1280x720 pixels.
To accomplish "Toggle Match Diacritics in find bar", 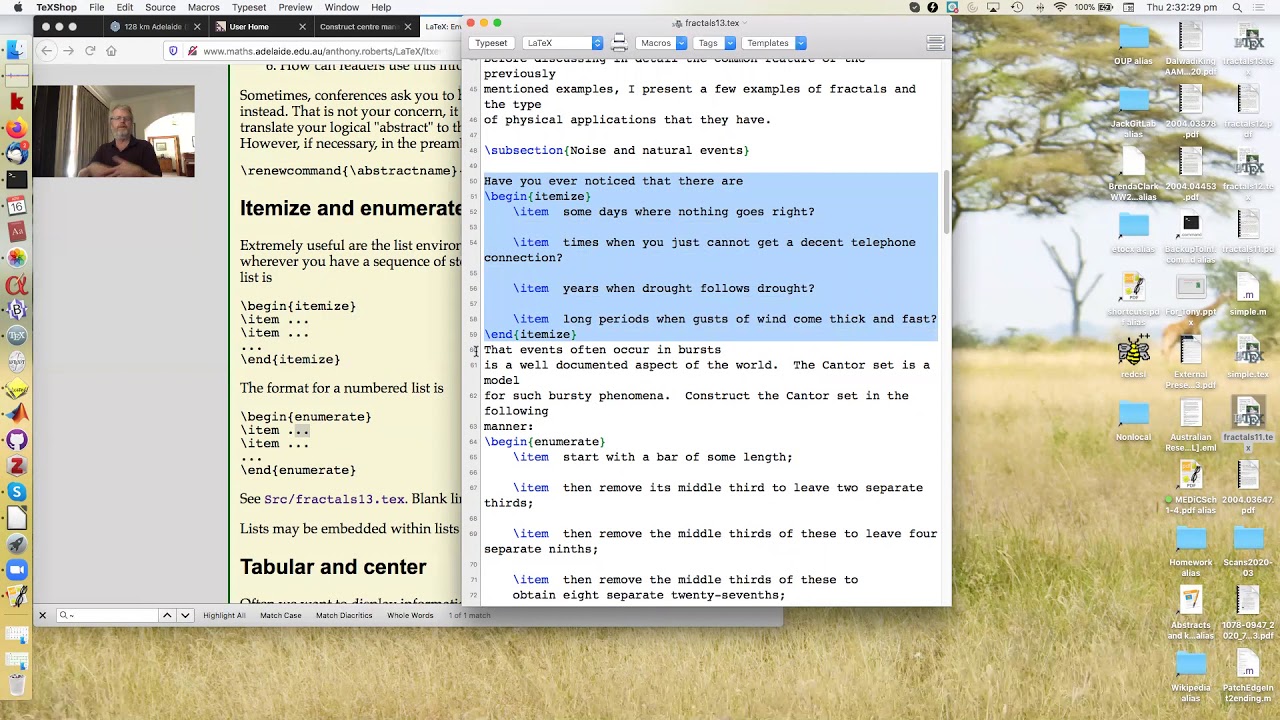I will click(x=344, y=615).
